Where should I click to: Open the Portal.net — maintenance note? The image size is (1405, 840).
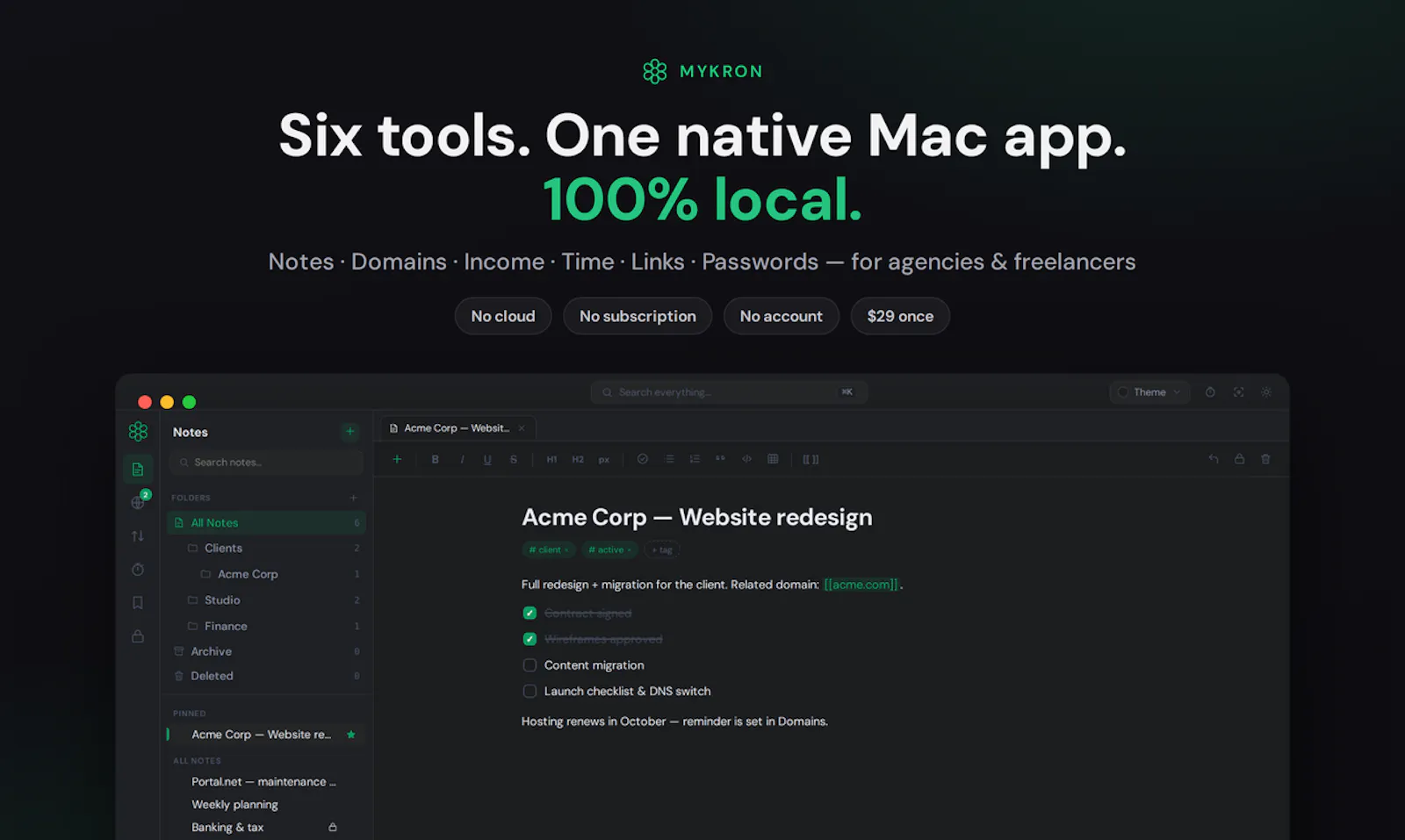pos(263,781)
